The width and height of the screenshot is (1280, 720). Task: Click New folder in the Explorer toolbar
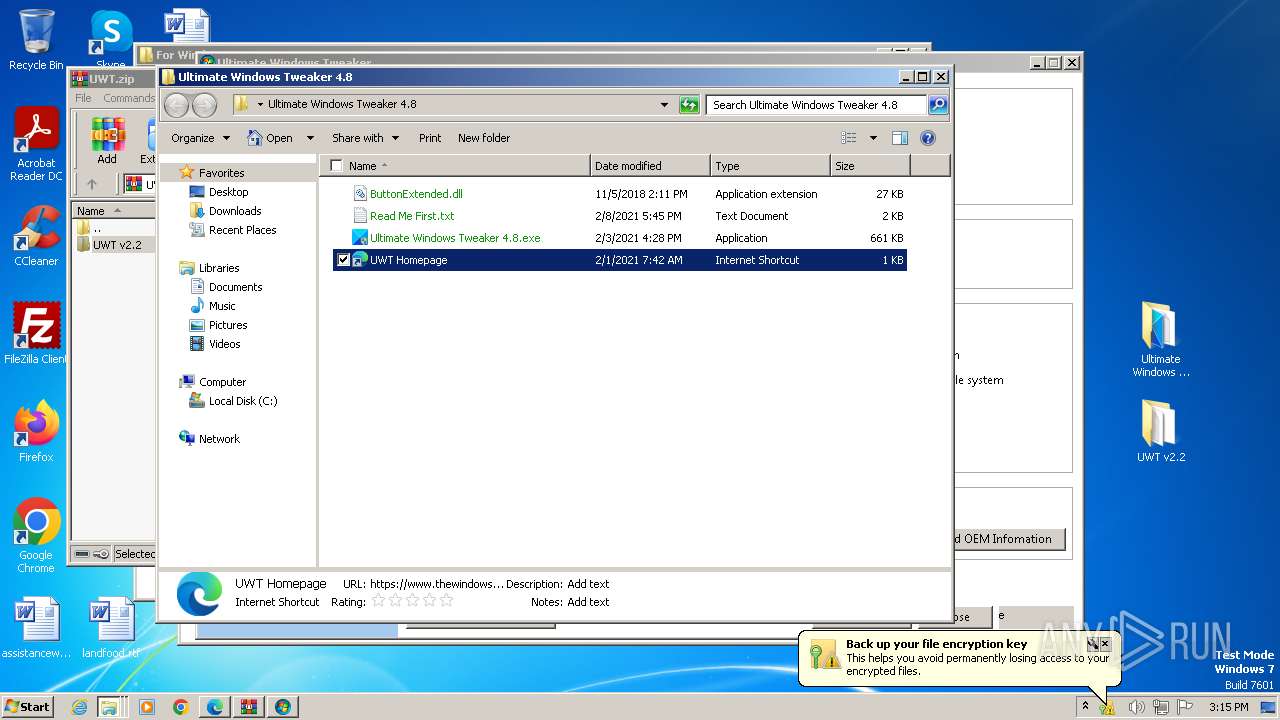(x=484, y=138)
